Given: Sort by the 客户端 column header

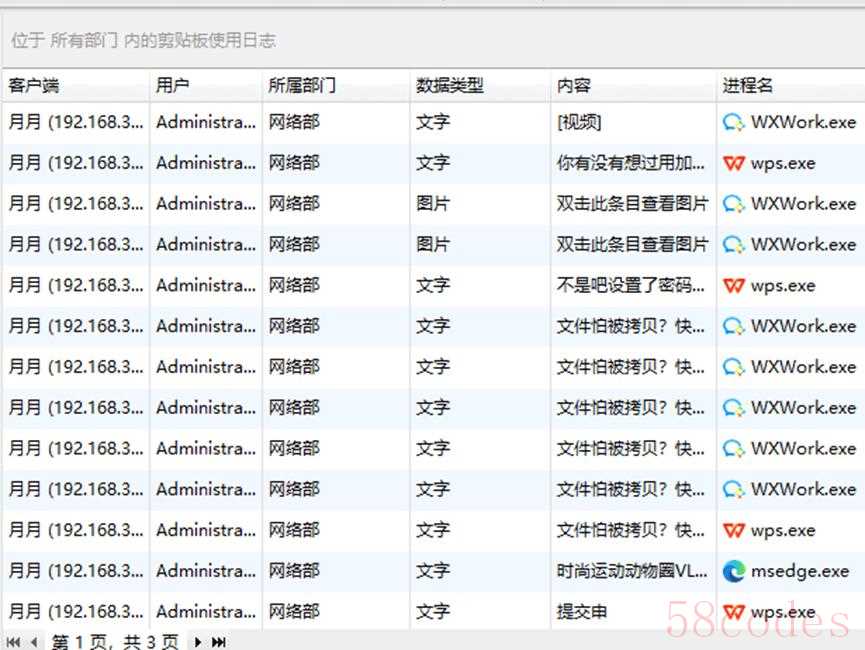Looking at the screenshot, I should point(34,86).
